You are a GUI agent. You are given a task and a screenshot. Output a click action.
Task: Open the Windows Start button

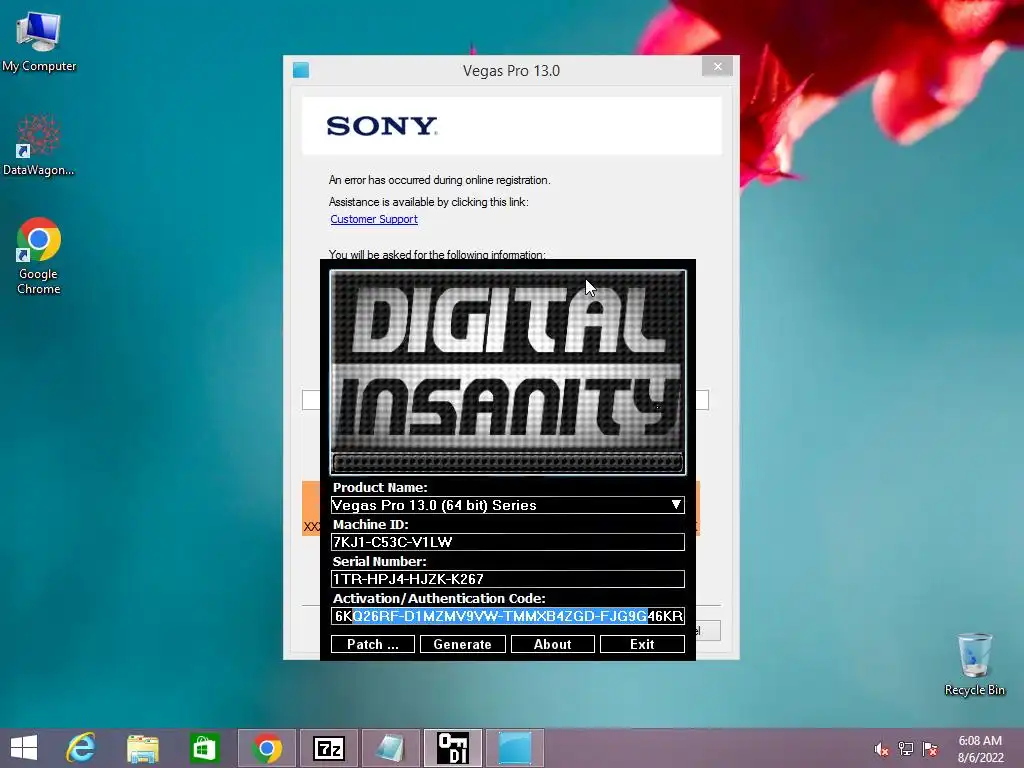tap(24, 748)
